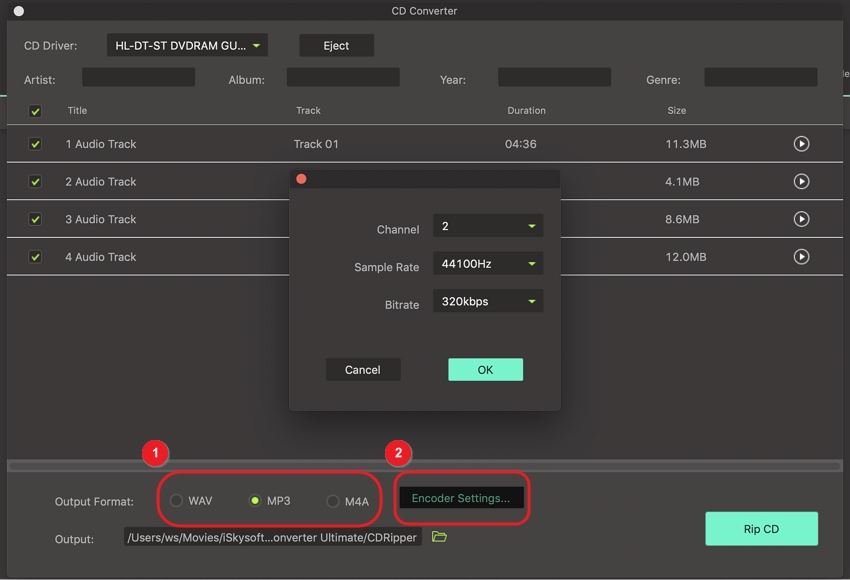
Task: Play preview of 1 Audio Track
Action: (x=801, y=144)
